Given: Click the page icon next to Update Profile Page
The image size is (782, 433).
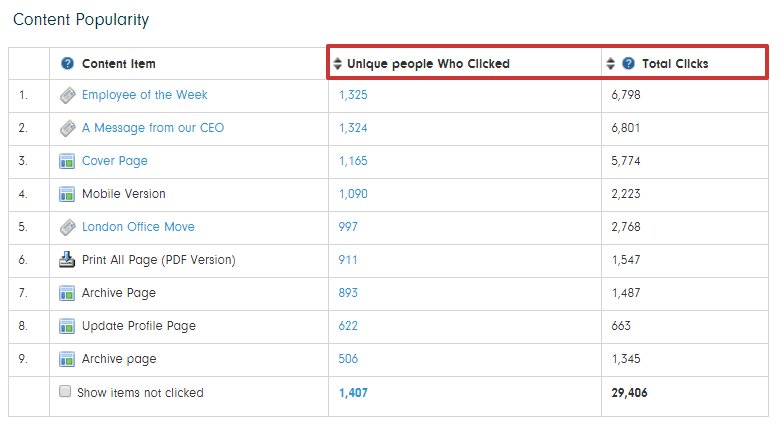Looking at the screenshot, I should 67,326.
